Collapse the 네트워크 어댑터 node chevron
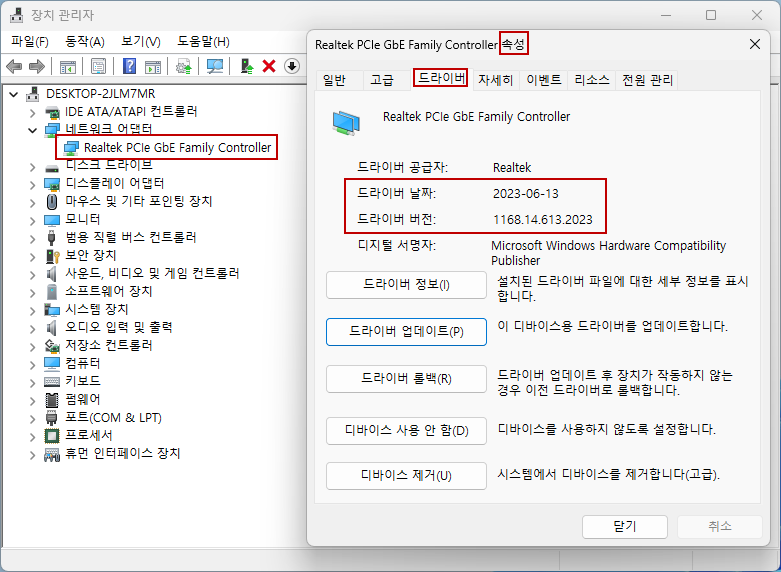The image size is (781, 572). pyautogui.click(x=33, y=130)
